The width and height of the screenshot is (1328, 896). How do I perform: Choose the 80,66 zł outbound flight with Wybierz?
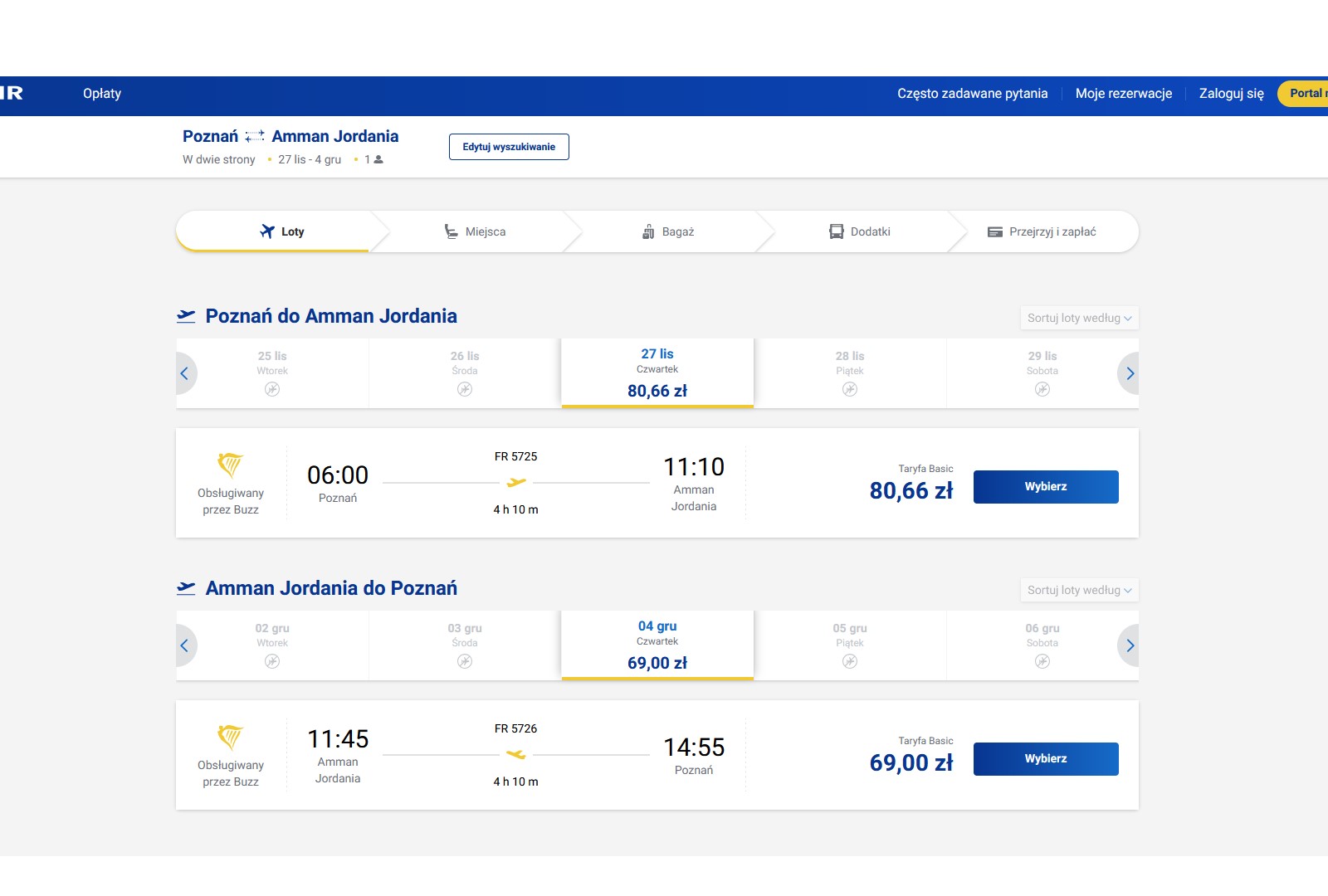[1046, 487]
